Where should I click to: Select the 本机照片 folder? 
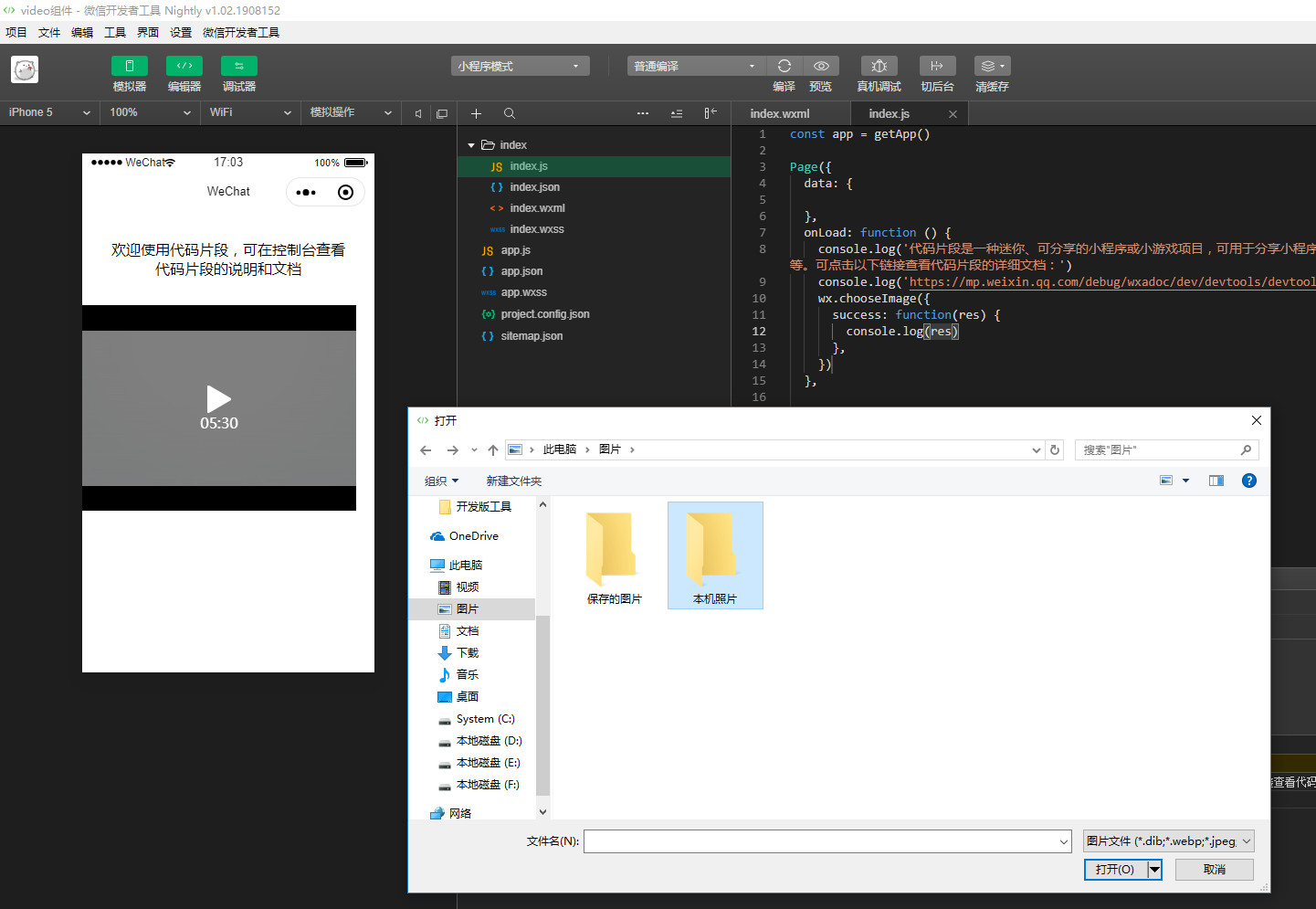coord(715,555)
